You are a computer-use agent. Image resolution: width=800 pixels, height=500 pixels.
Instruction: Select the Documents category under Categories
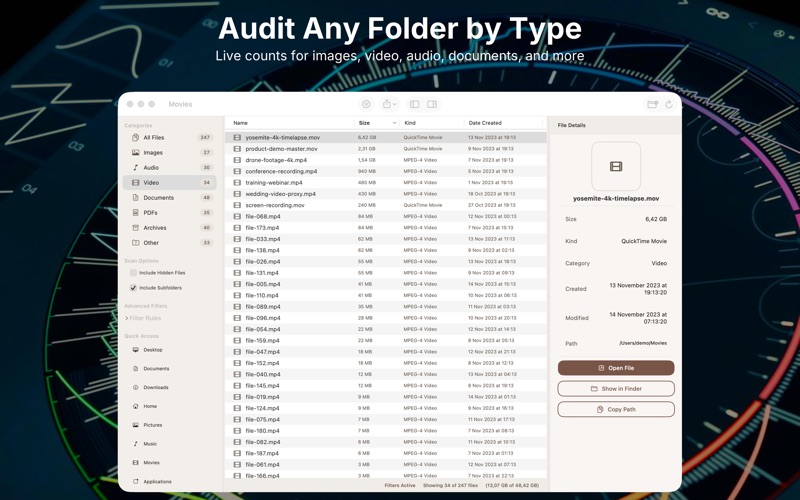click(x=169, y=197)
